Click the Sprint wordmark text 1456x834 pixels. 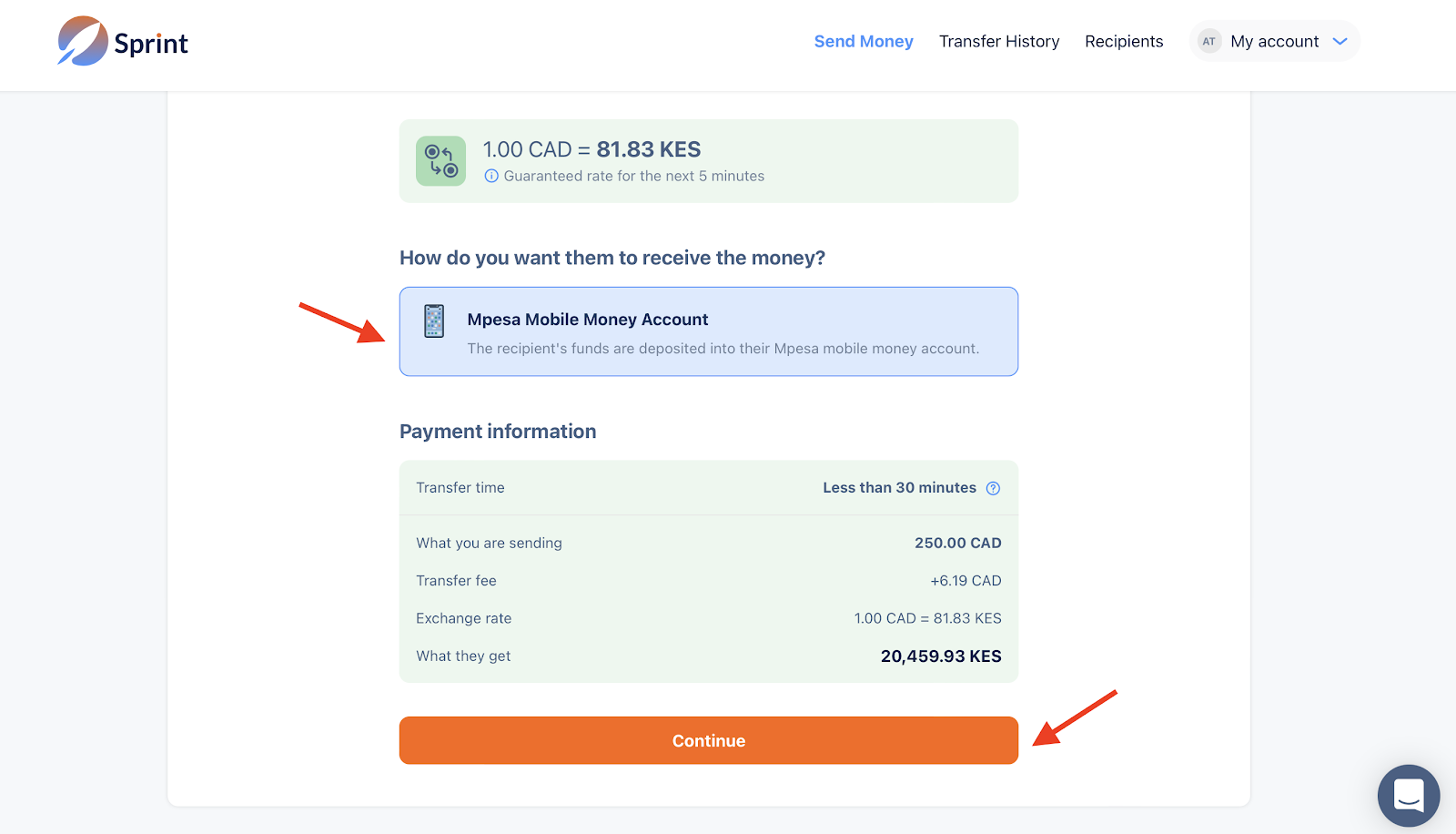[x=151, y=44]
